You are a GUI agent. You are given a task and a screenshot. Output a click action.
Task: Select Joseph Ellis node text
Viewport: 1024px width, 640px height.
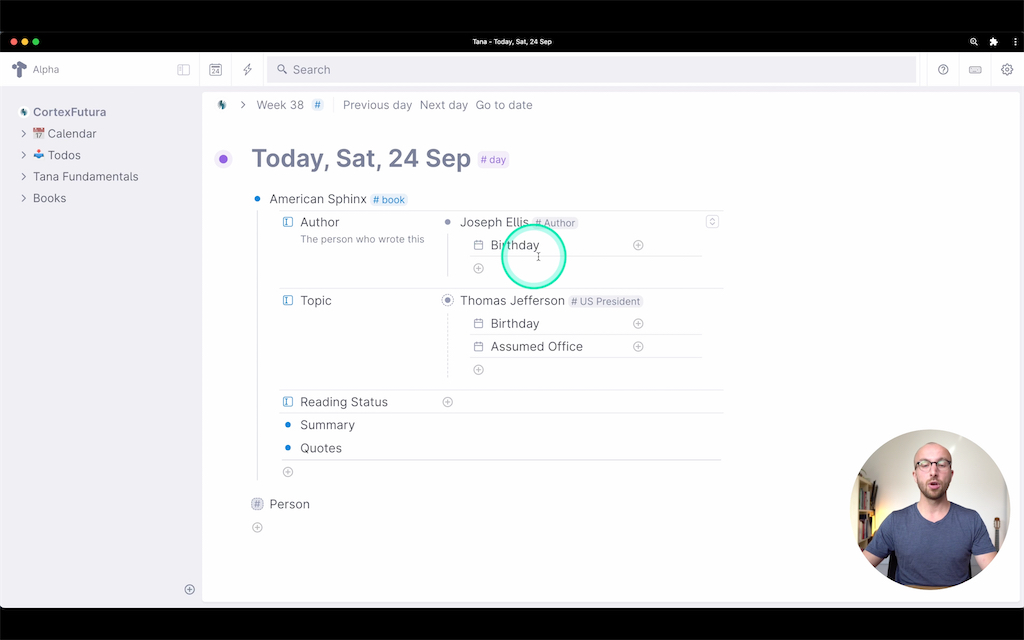pyautogui.click(x=494, y=222)
